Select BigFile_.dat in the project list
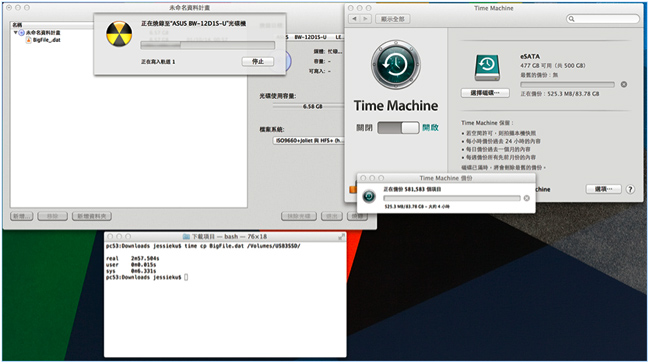Image resolution: width=650 pixels, height=364 pixels. click(x=47, y=40)
